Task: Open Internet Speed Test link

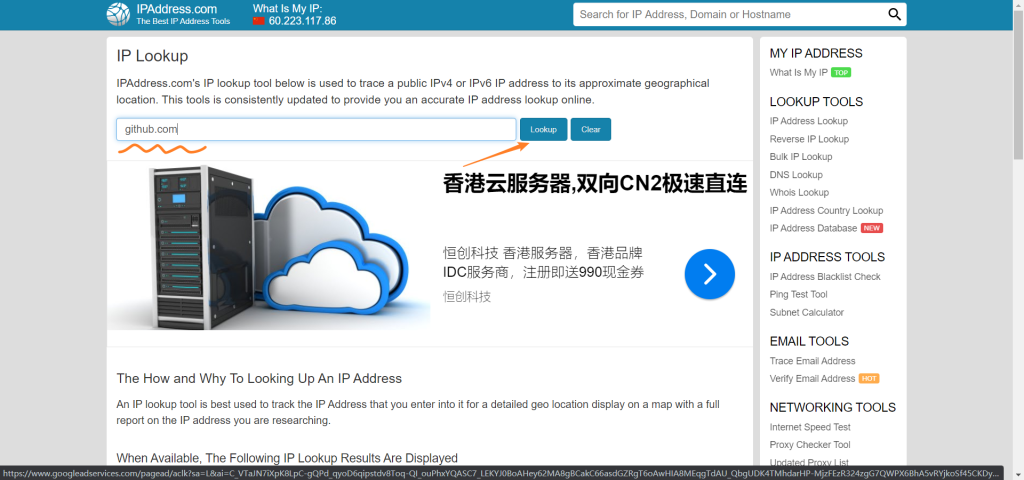Action: tap(810, 427)
